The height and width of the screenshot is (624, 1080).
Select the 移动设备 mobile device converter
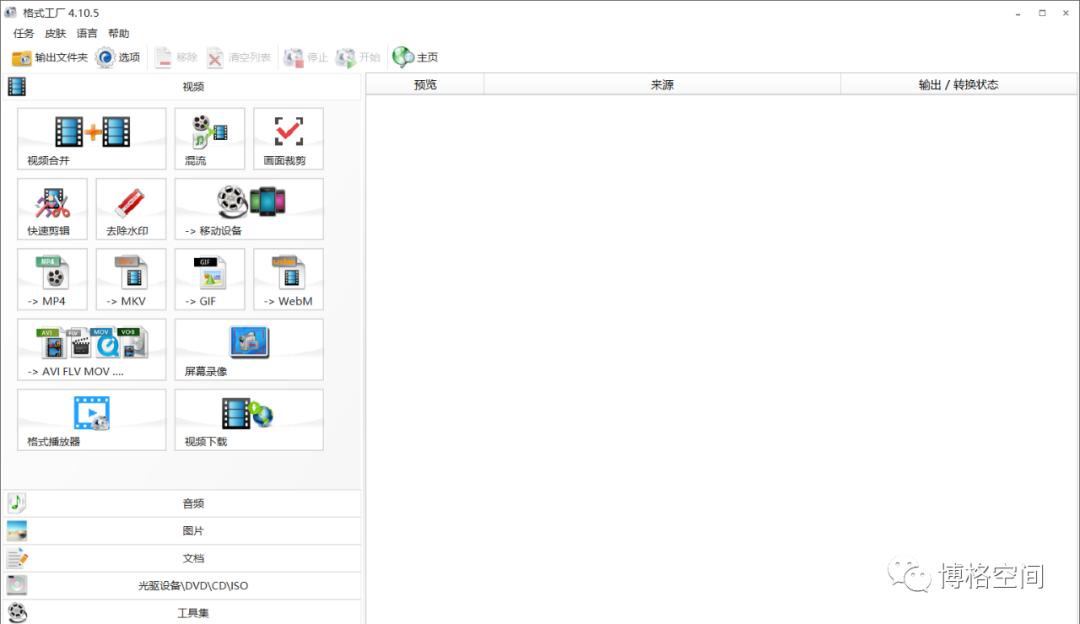coord(249,209)
